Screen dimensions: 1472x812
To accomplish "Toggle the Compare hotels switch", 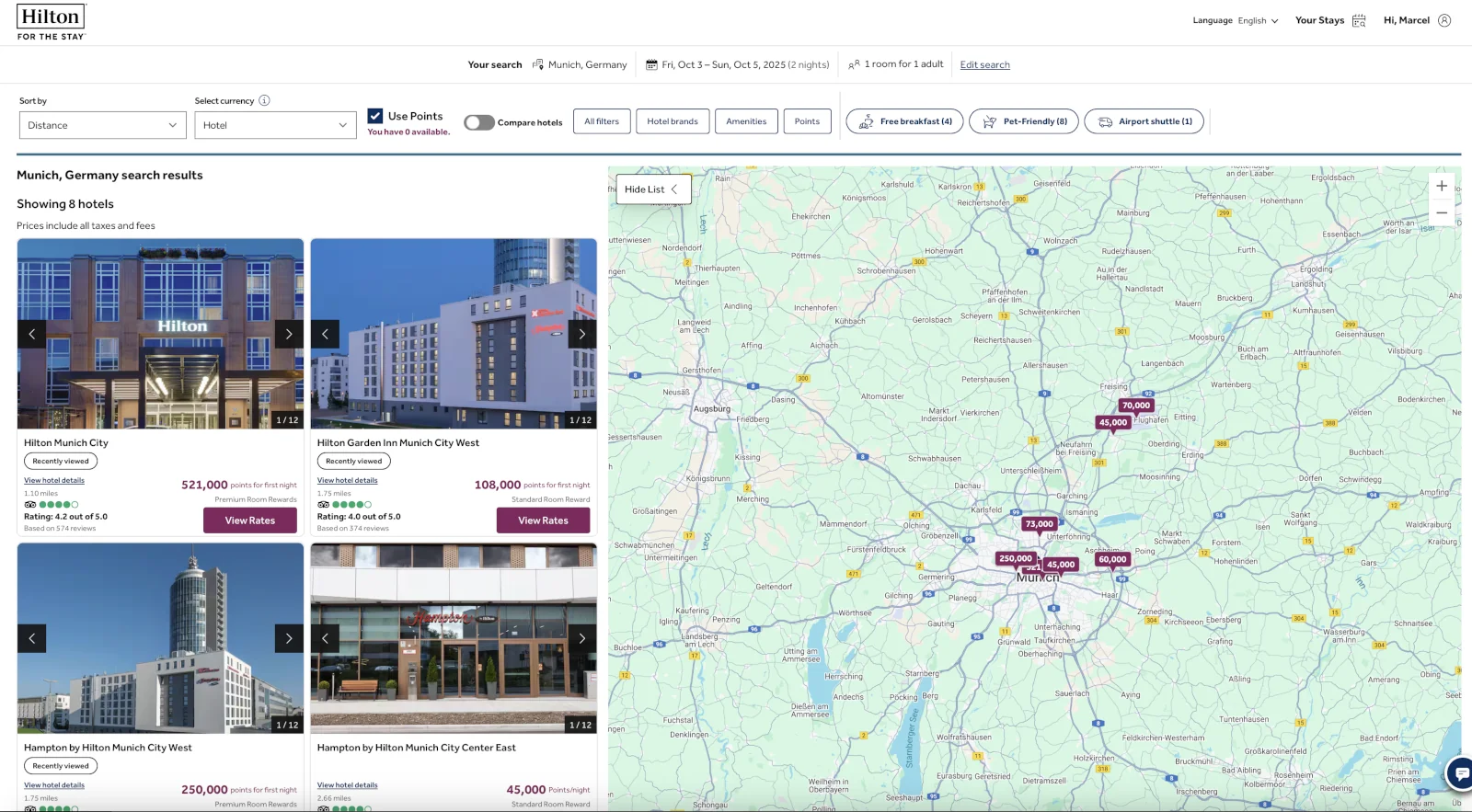I will coord(479,122).
